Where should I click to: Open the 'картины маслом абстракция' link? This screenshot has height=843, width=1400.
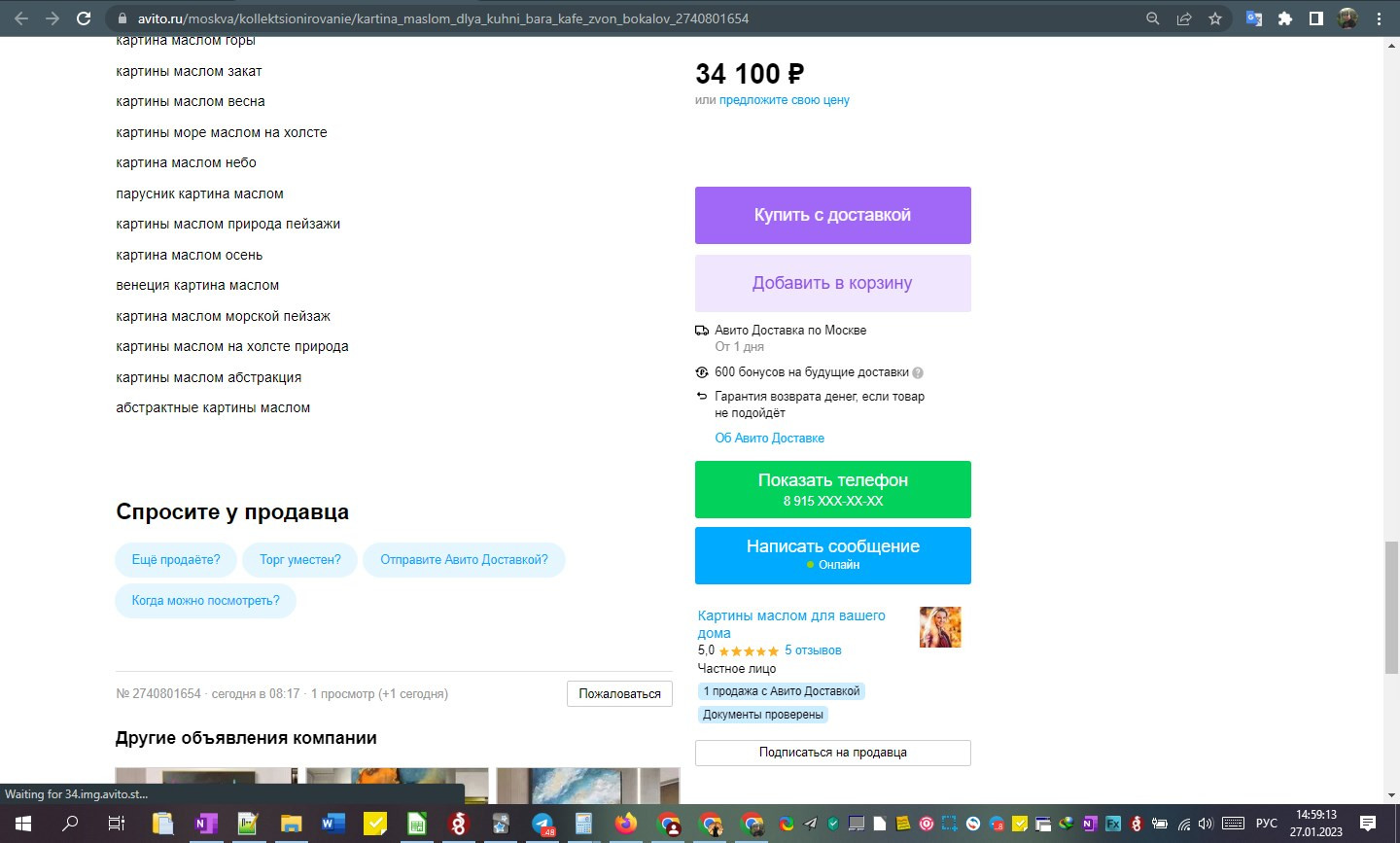coord(209,377)
